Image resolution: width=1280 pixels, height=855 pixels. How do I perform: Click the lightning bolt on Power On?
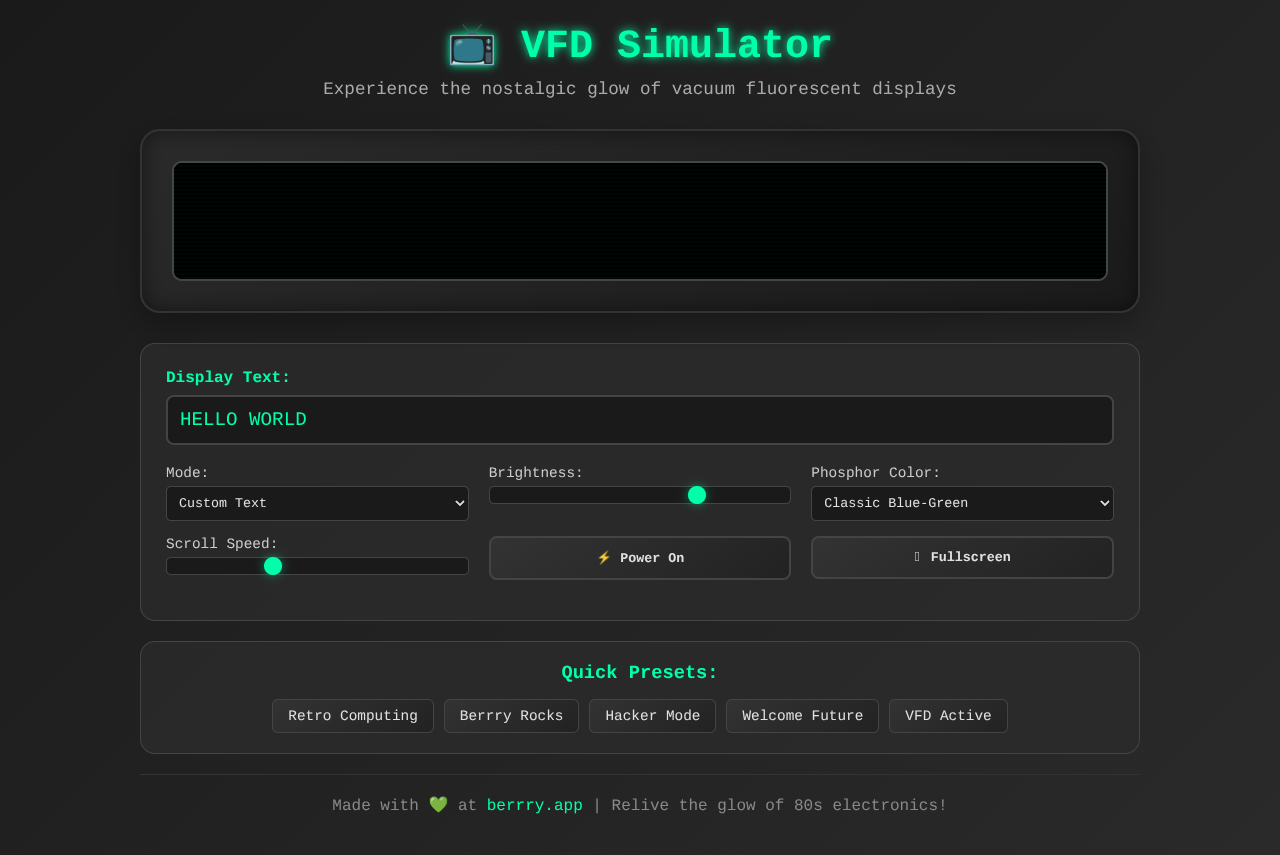[x=605, y=557]
